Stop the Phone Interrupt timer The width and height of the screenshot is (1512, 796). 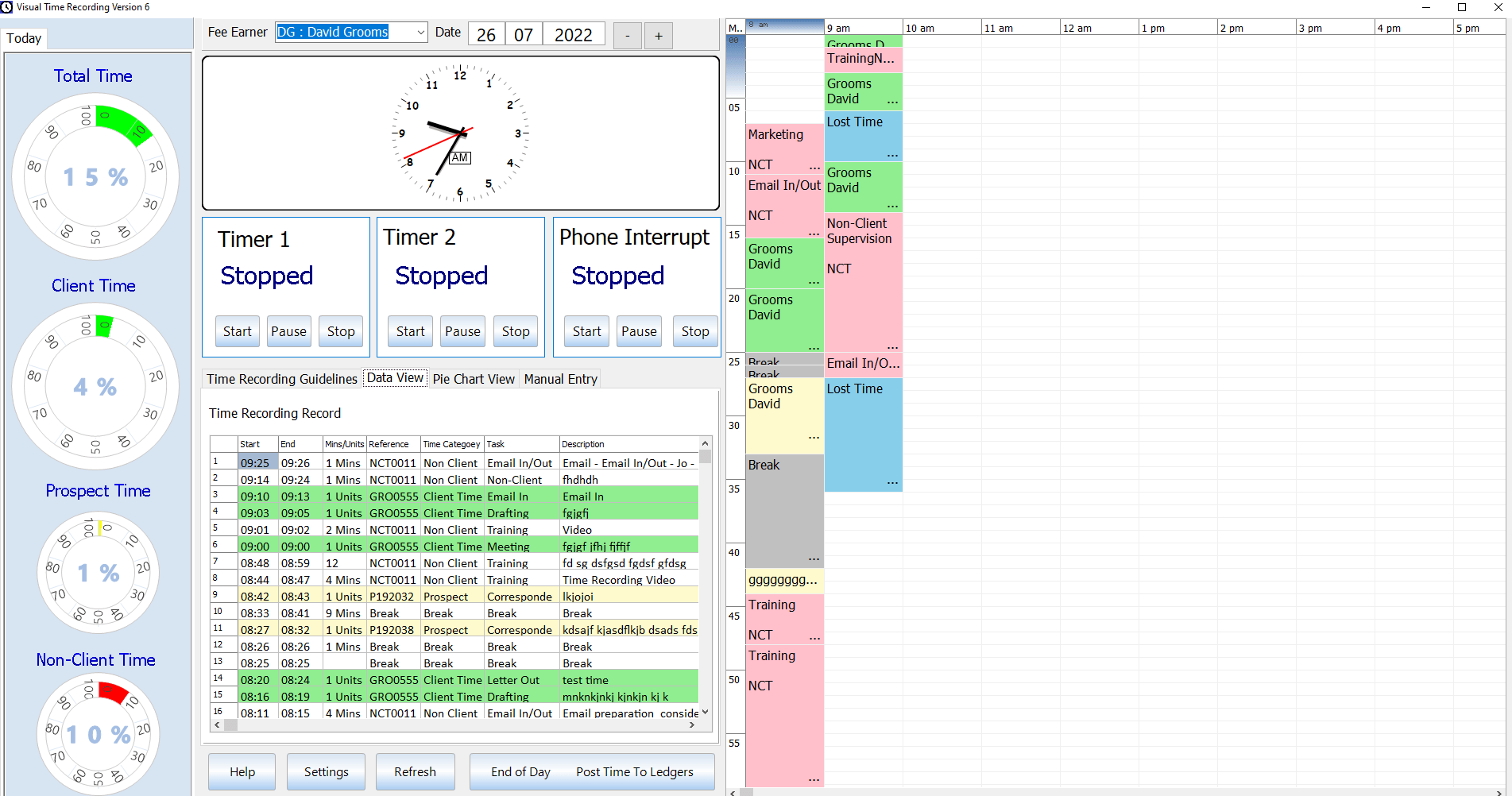point(695,331)
